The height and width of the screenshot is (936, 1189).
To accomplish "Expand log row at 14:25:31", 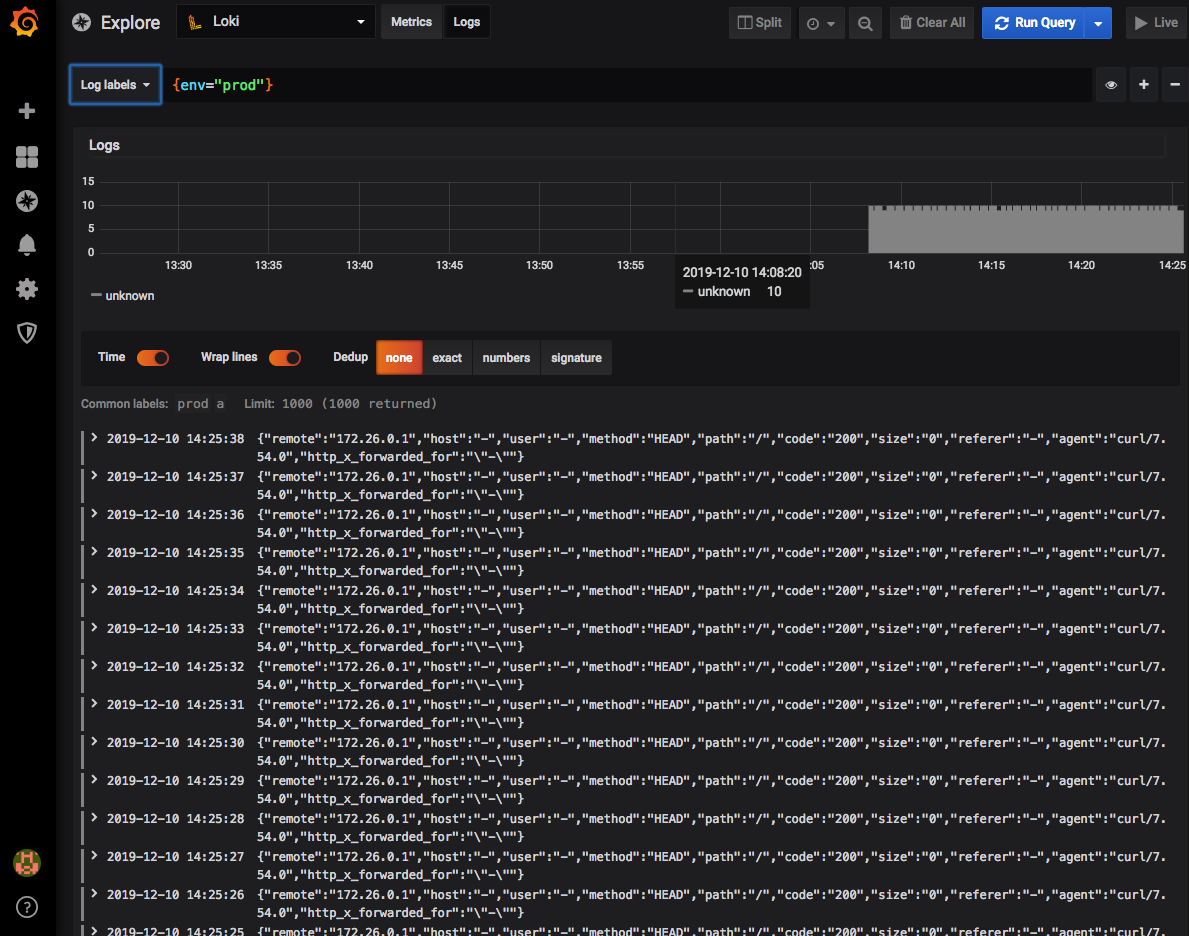I will [x=94, y=703].
